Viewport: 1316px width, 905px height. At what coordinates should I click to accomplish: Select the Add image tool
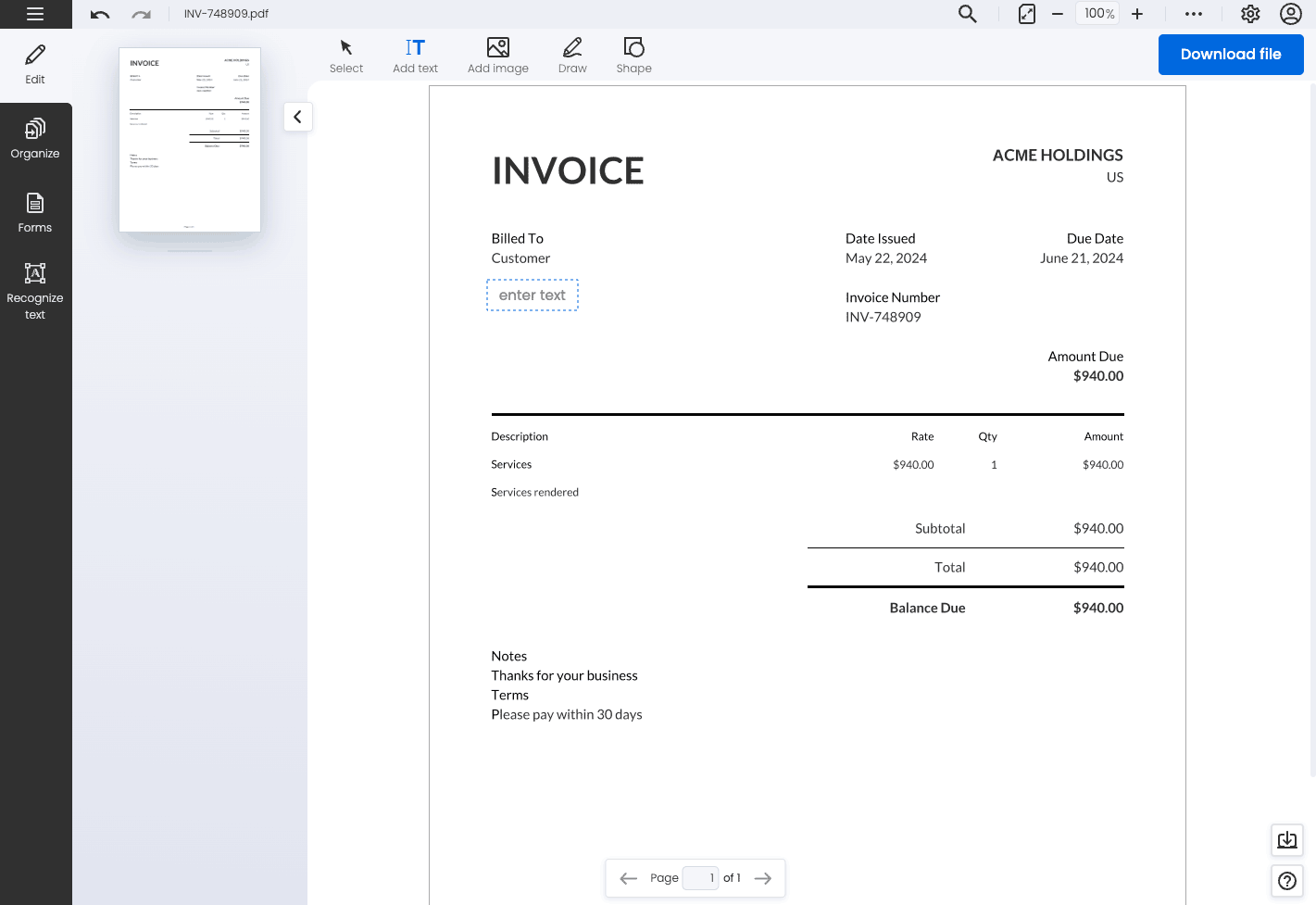[497, 54]
